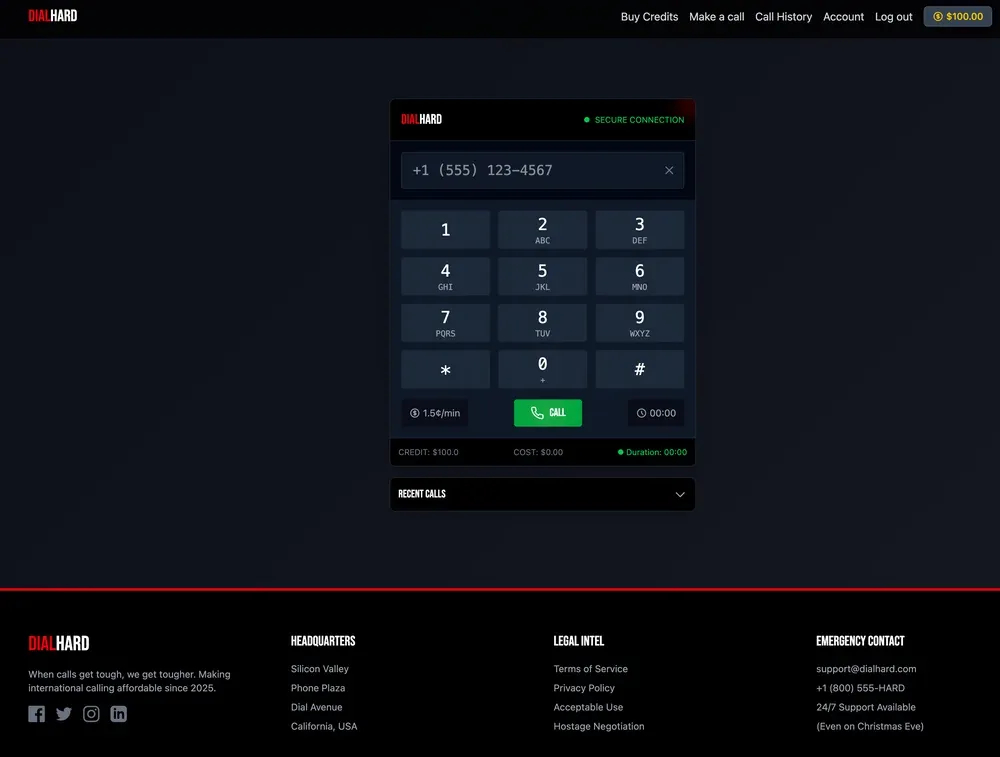Focus the phone number input field
1000x757 pixels.
point(530,171)
